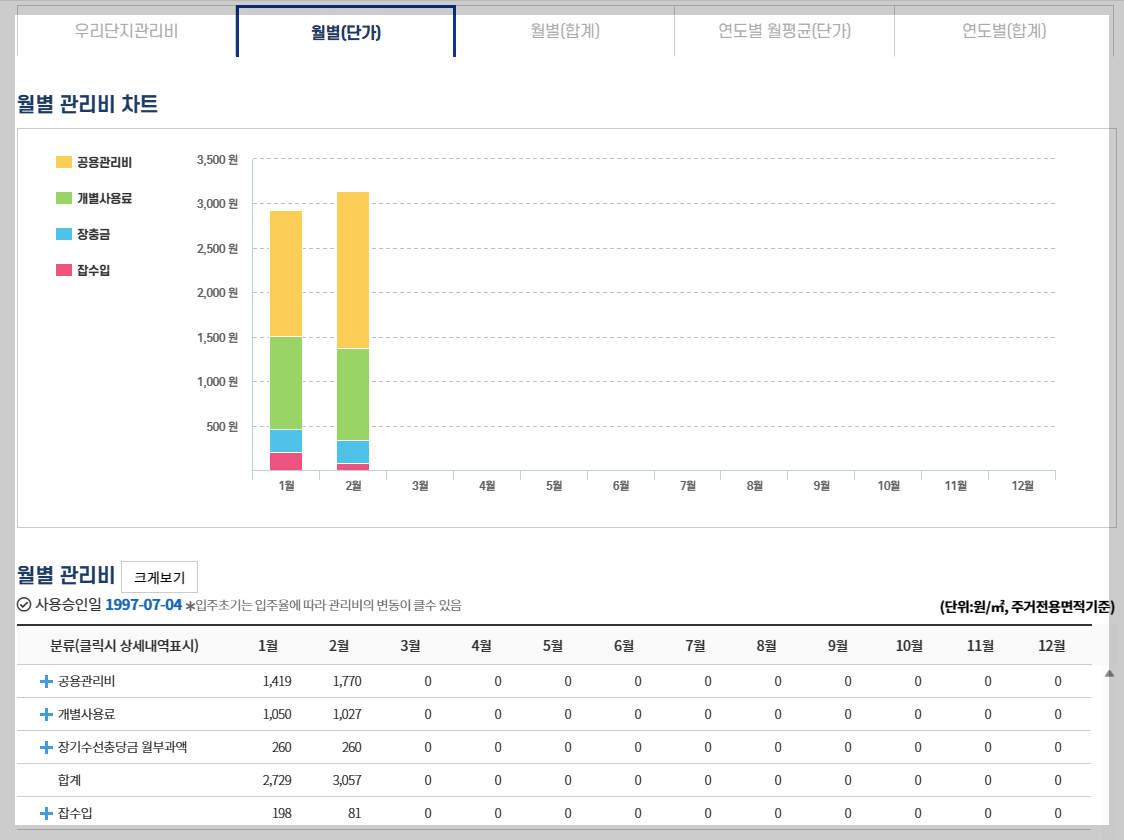Screen dimensions: 1124x840
Task: Click the 12월 table column header
Action: click(1052, 646)
